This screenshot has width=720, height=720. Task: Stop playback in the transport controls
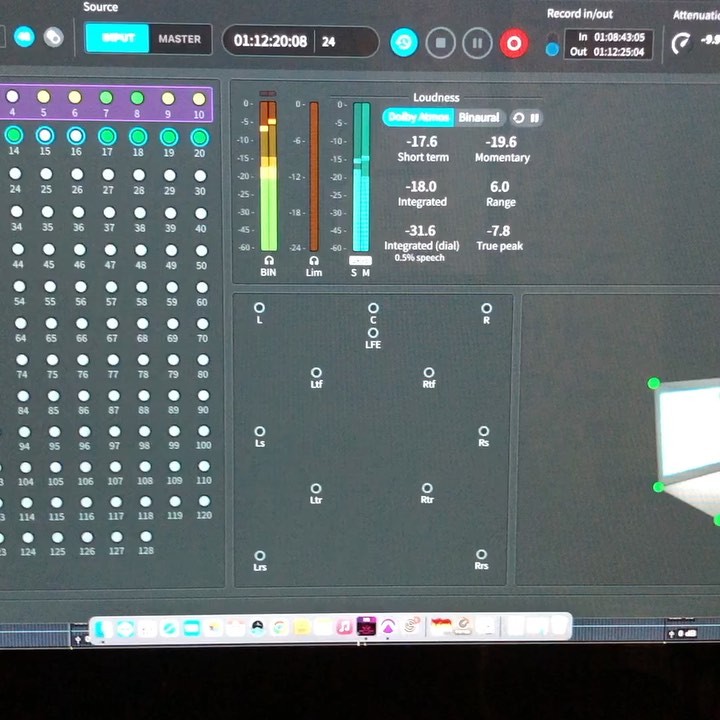(440, 42)
